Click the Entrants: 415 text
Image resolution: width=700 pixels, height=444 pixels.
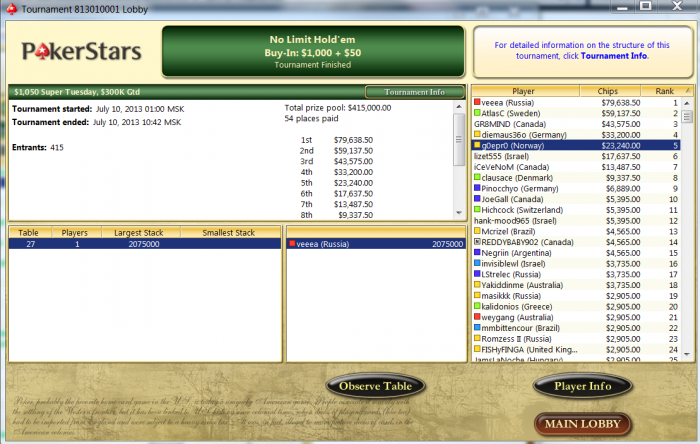(x=38, y=148)
